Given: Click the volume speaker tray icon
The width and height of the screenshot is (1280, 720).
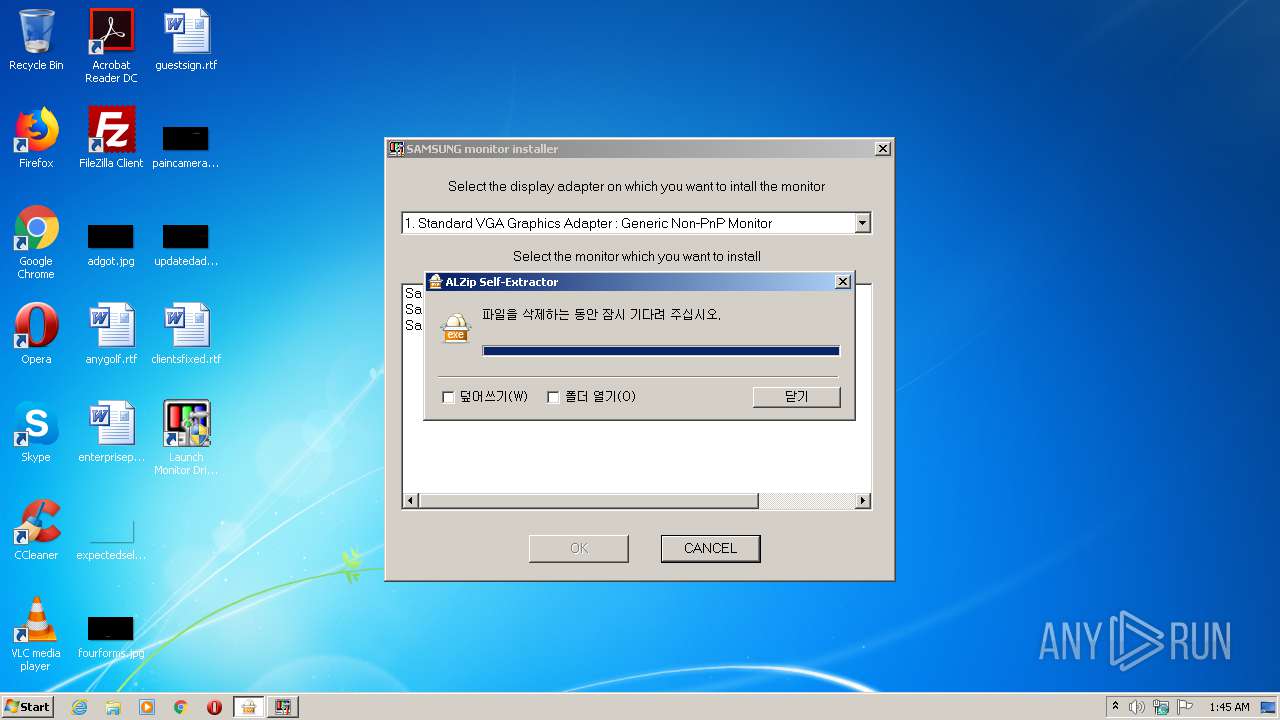Looking at the screenshot, I should [x=1137, y=707].
